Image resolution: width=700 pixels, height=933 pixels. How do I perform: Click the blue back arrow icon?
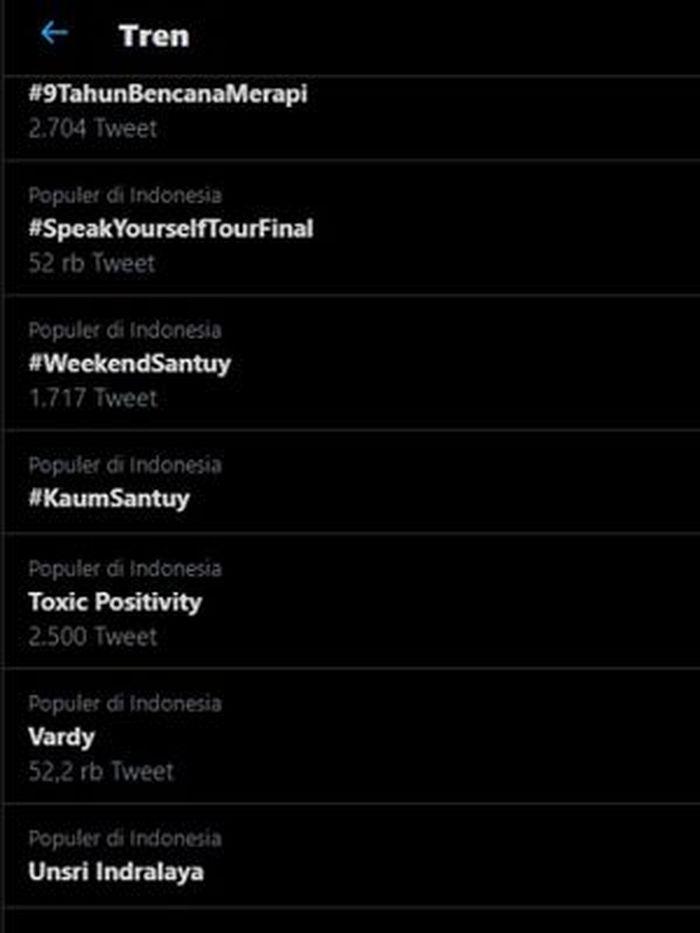click(55, 33)
